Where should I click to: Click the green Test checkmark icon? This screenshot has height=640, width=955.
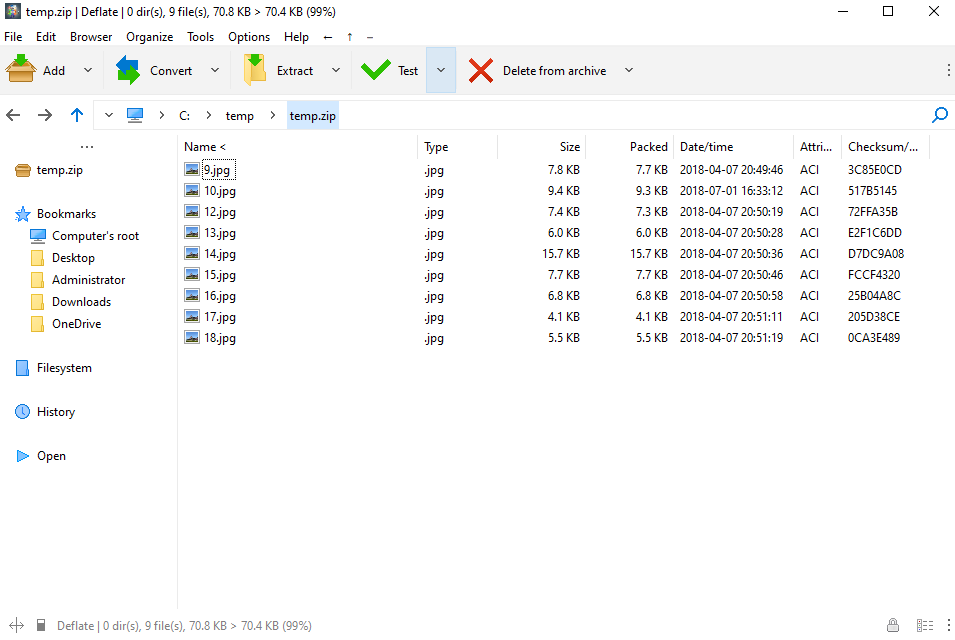click(376, 70)
